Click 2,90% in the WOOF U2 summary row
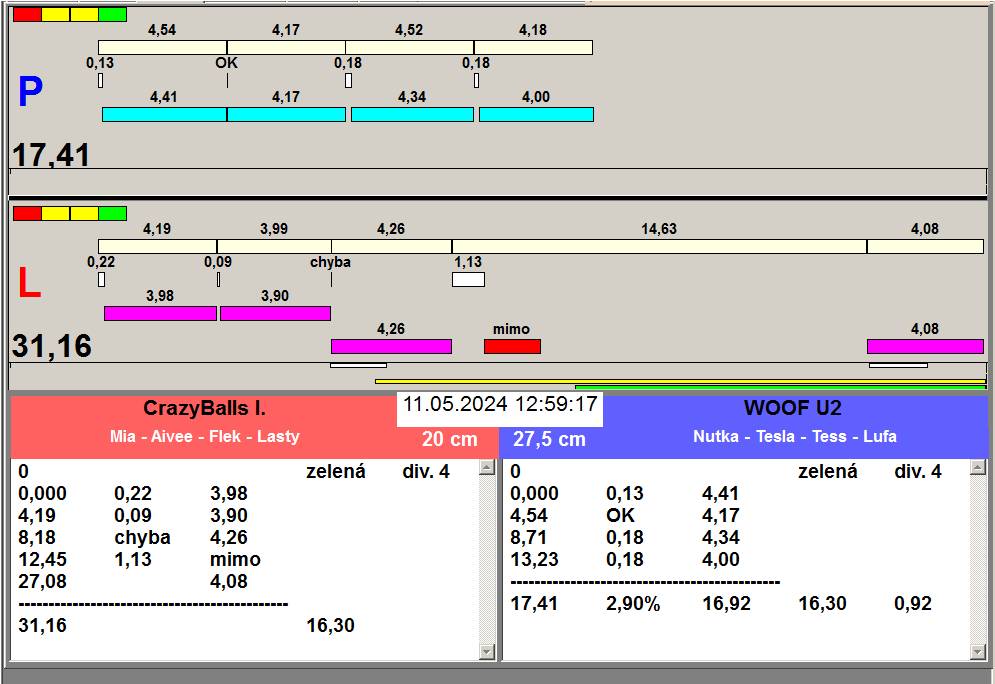The height and width of the screenshot is (684, 995). pyautogui.click(x=633, y=603)
